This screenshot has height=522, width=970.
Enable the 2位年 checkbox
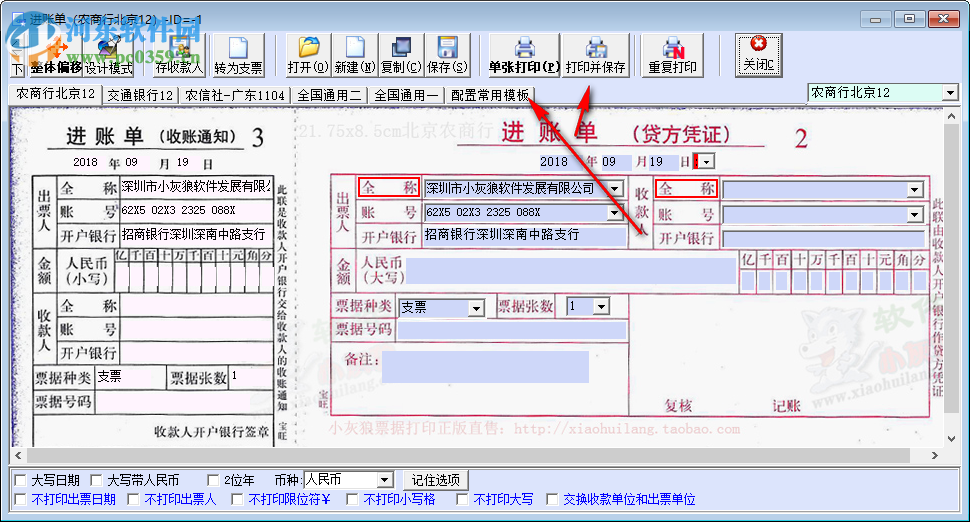click(x=213, y=480)
